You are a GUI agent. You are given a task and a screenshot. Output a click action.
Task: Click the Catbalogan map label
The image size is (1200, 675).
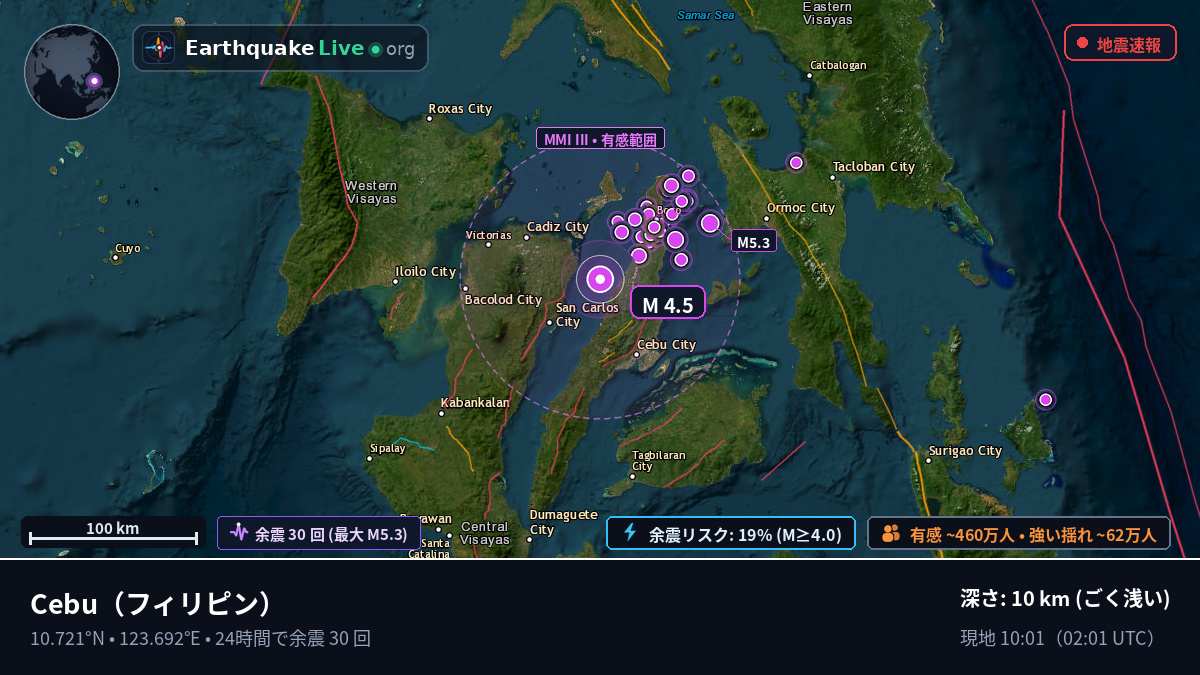tap(838, 65)
